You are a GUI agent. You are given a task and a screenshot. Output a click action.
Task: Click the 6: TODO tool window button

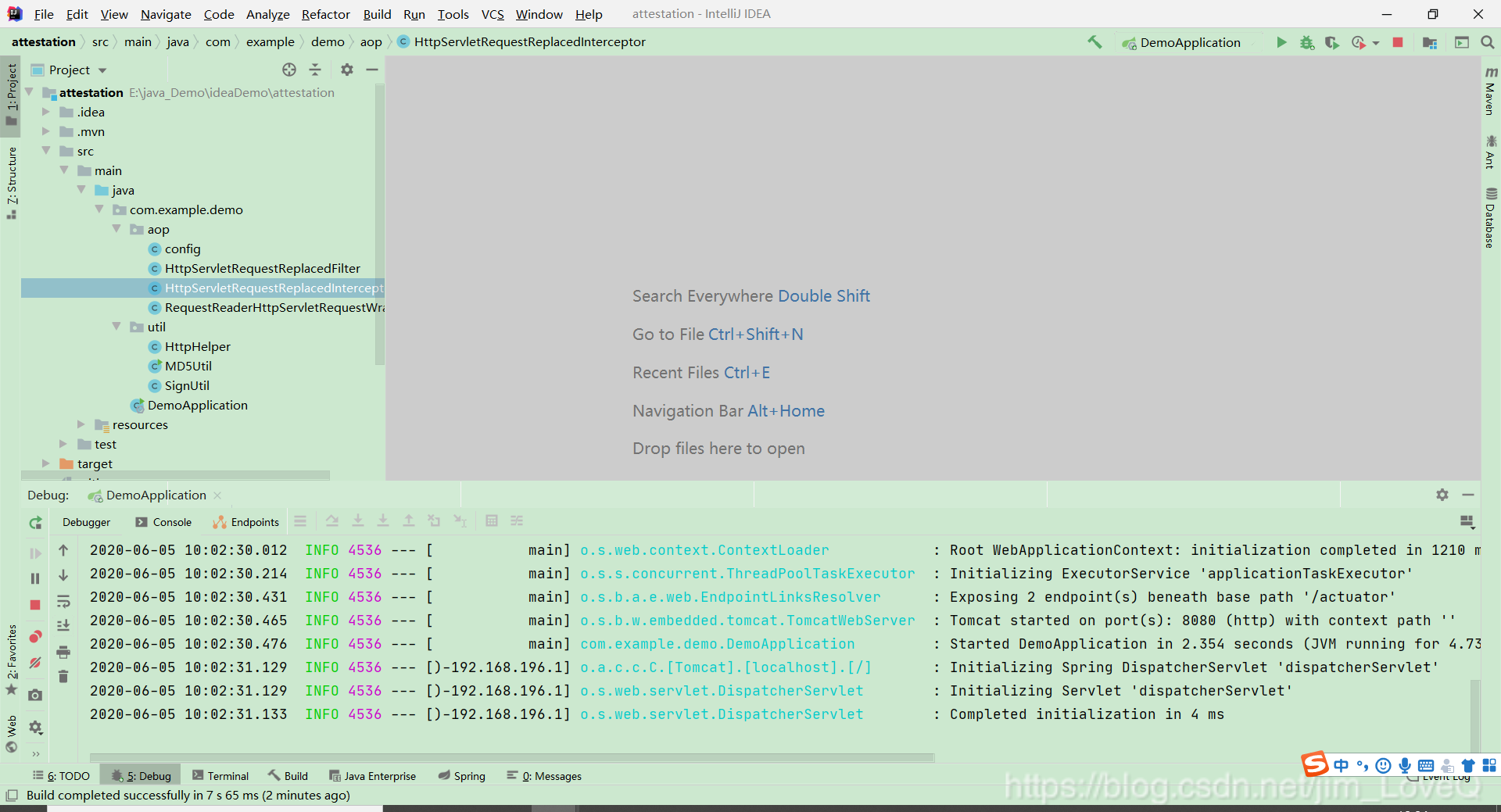coord(61,776)
